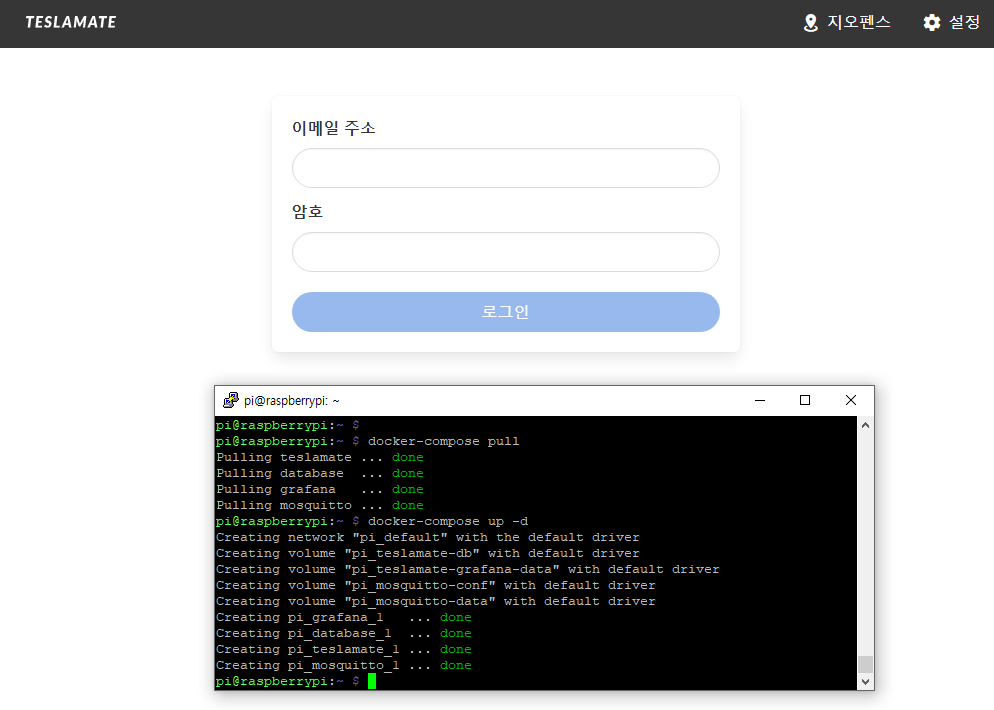Click 'pi_mosquitto-data' volume line
This screenshot has width=994, height=710.
(436, 601)
